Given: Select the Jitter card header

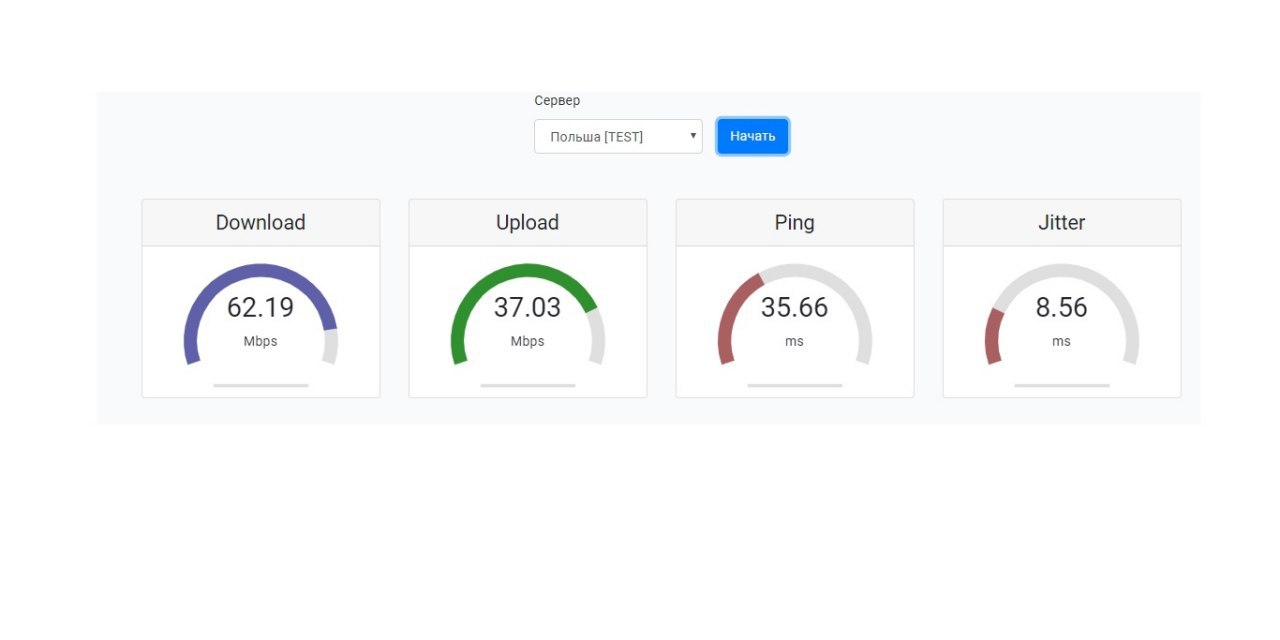Looking at the screenshot, I should (1062, 223).
